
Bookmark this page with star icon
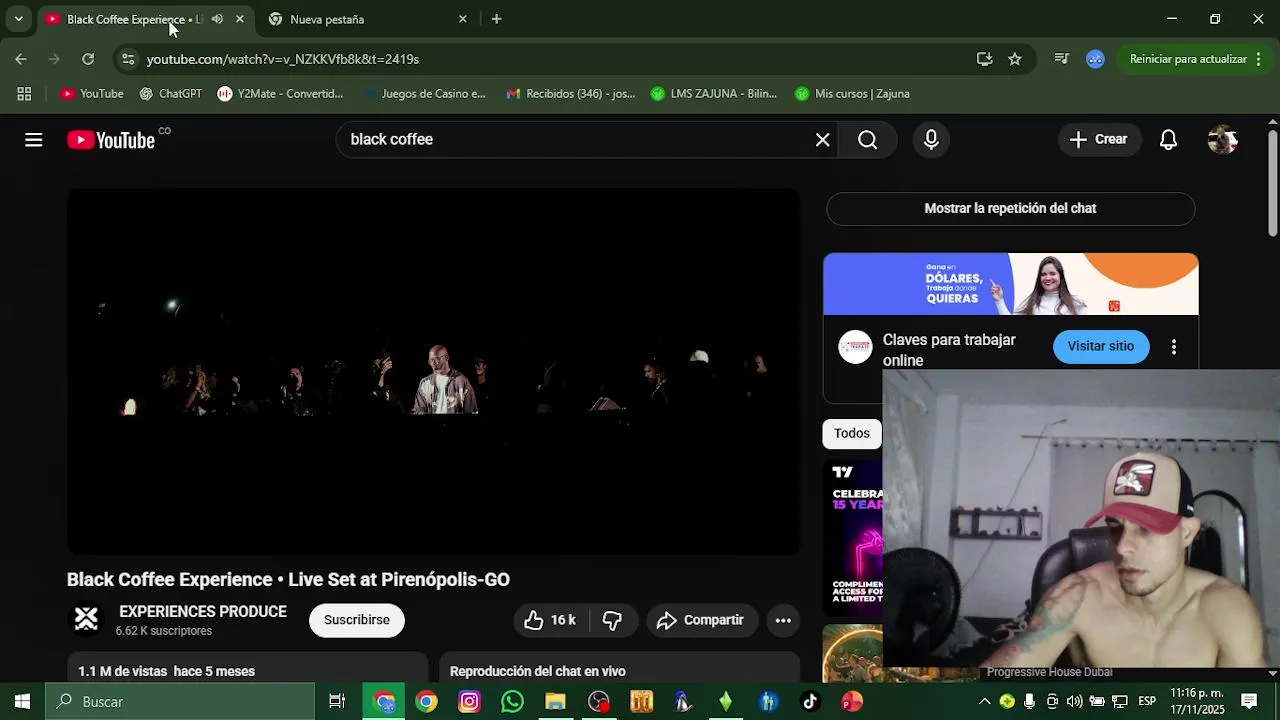coord(1015,59)
